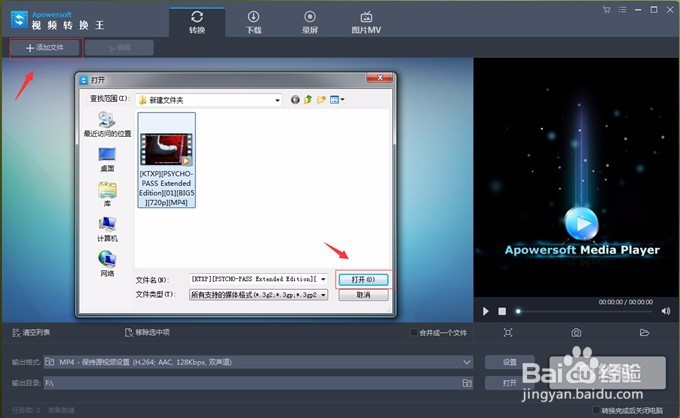The image size is (680, 418).
Task: Go back to last folder in Open dialog
Action: pos(295,100)
